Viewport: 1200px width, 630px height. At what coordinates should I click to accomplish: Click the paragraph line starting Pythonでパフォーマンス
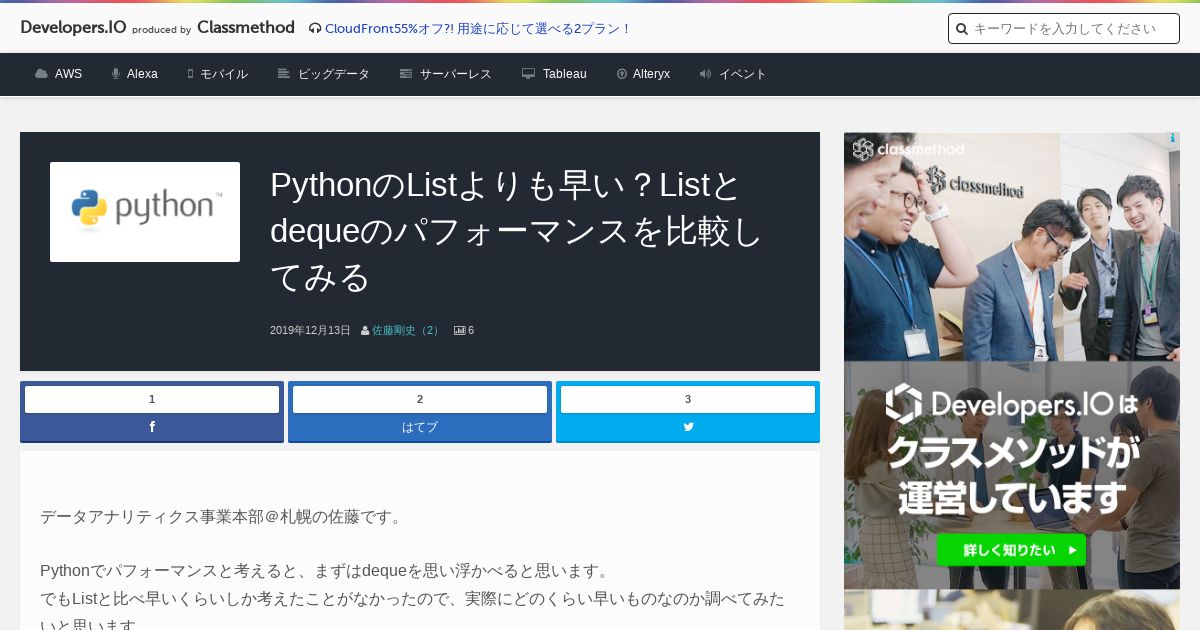point(325,571)
